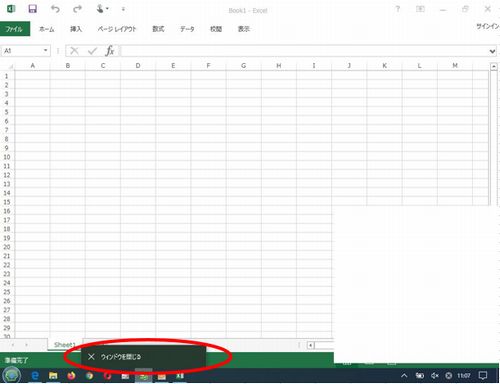Switch to the ページレイアウト ribbon tab

[117, 29]
